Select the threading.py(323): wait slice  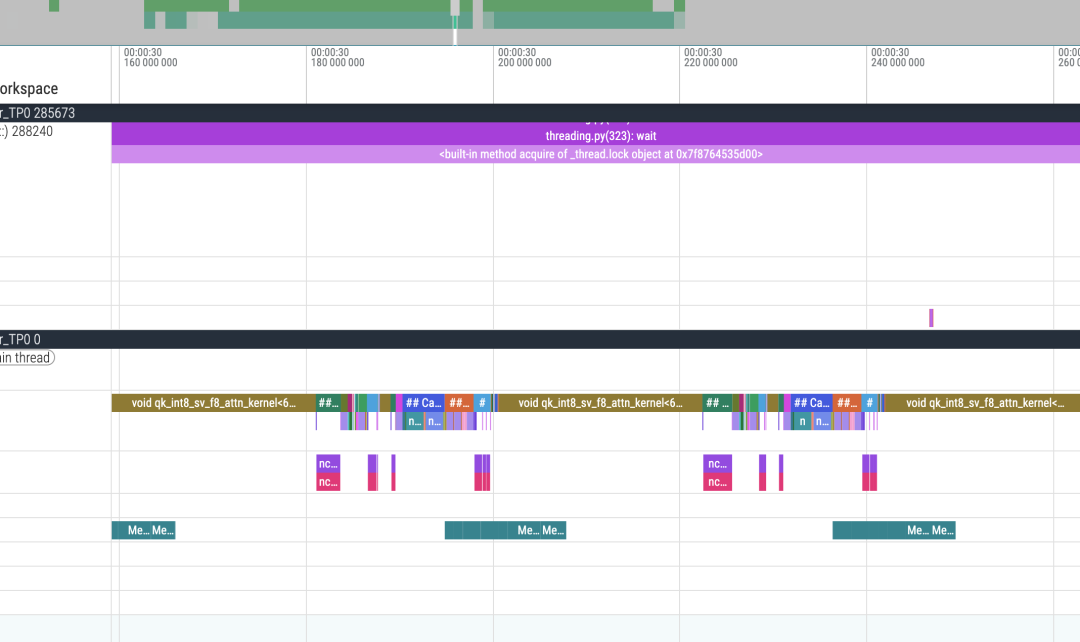(x=600, y=136)
